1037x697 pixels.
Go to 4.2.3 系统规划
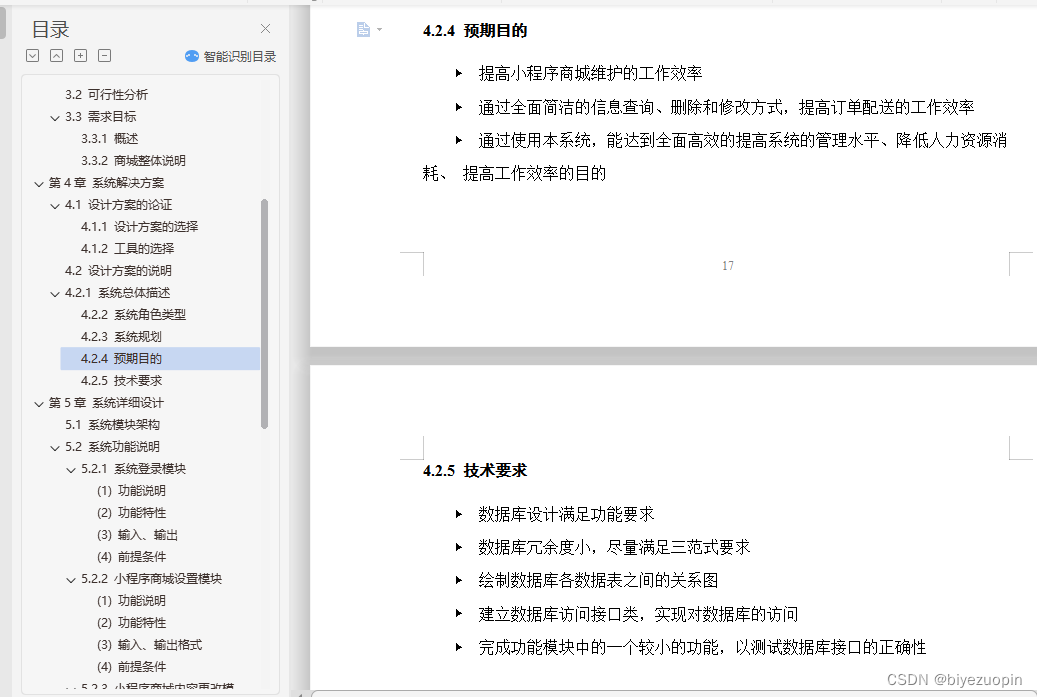(121, 337)
